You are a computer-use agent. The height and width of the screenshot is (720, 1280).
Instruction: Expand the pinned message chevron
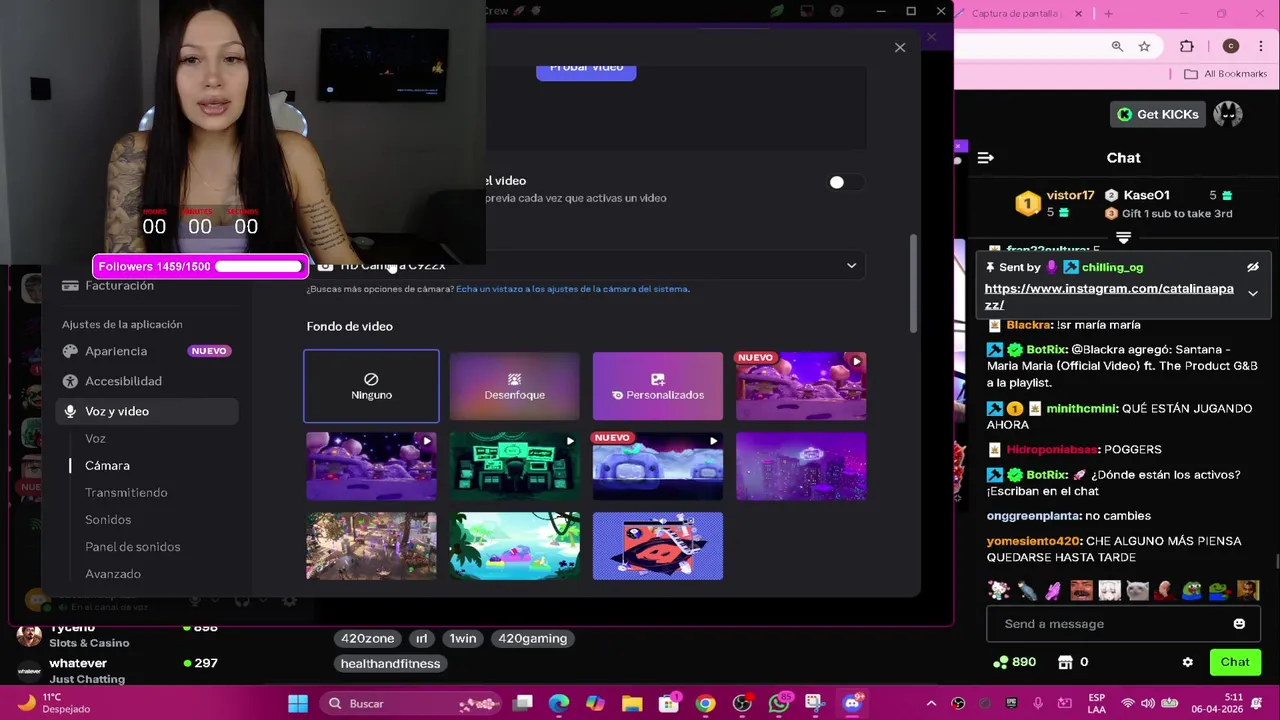pos(1253,293)
